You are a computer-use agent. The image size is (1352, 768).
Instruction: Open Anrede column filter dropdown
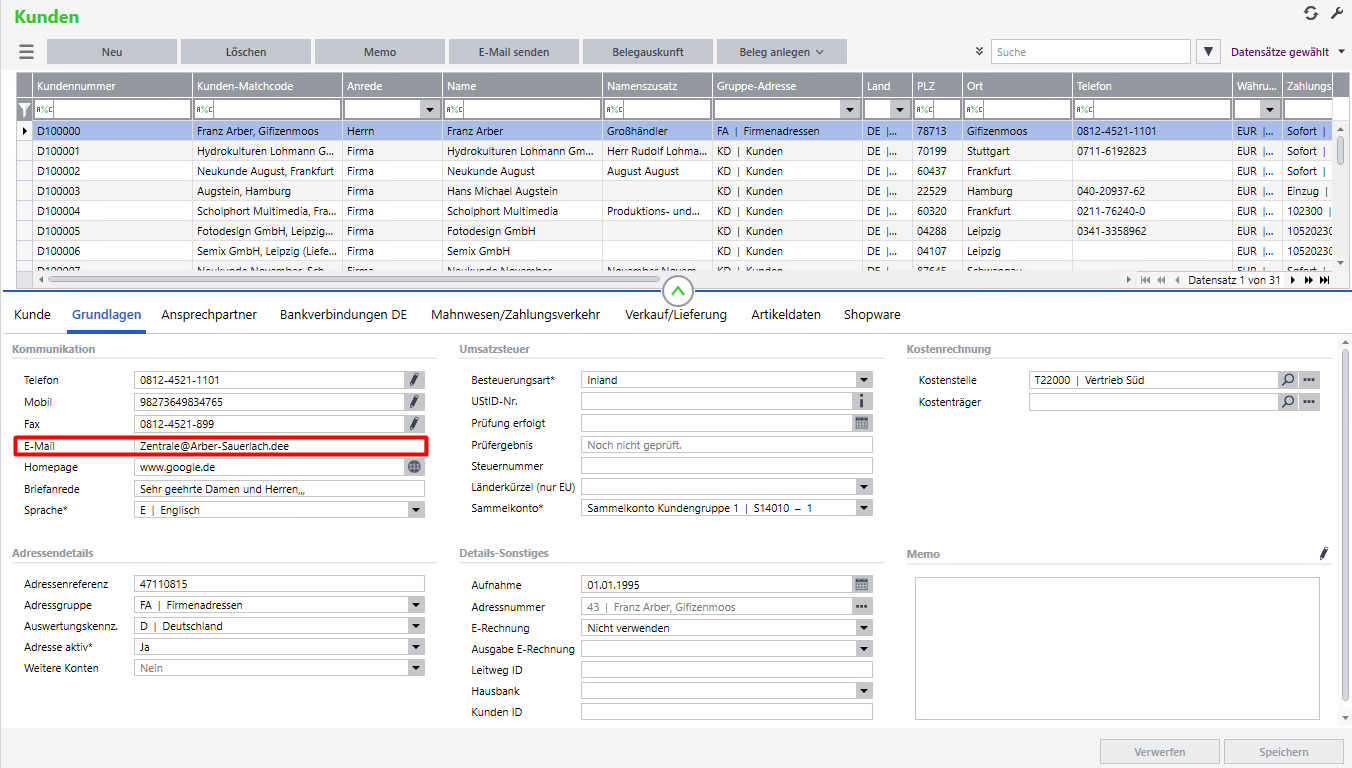coord(431,110)
